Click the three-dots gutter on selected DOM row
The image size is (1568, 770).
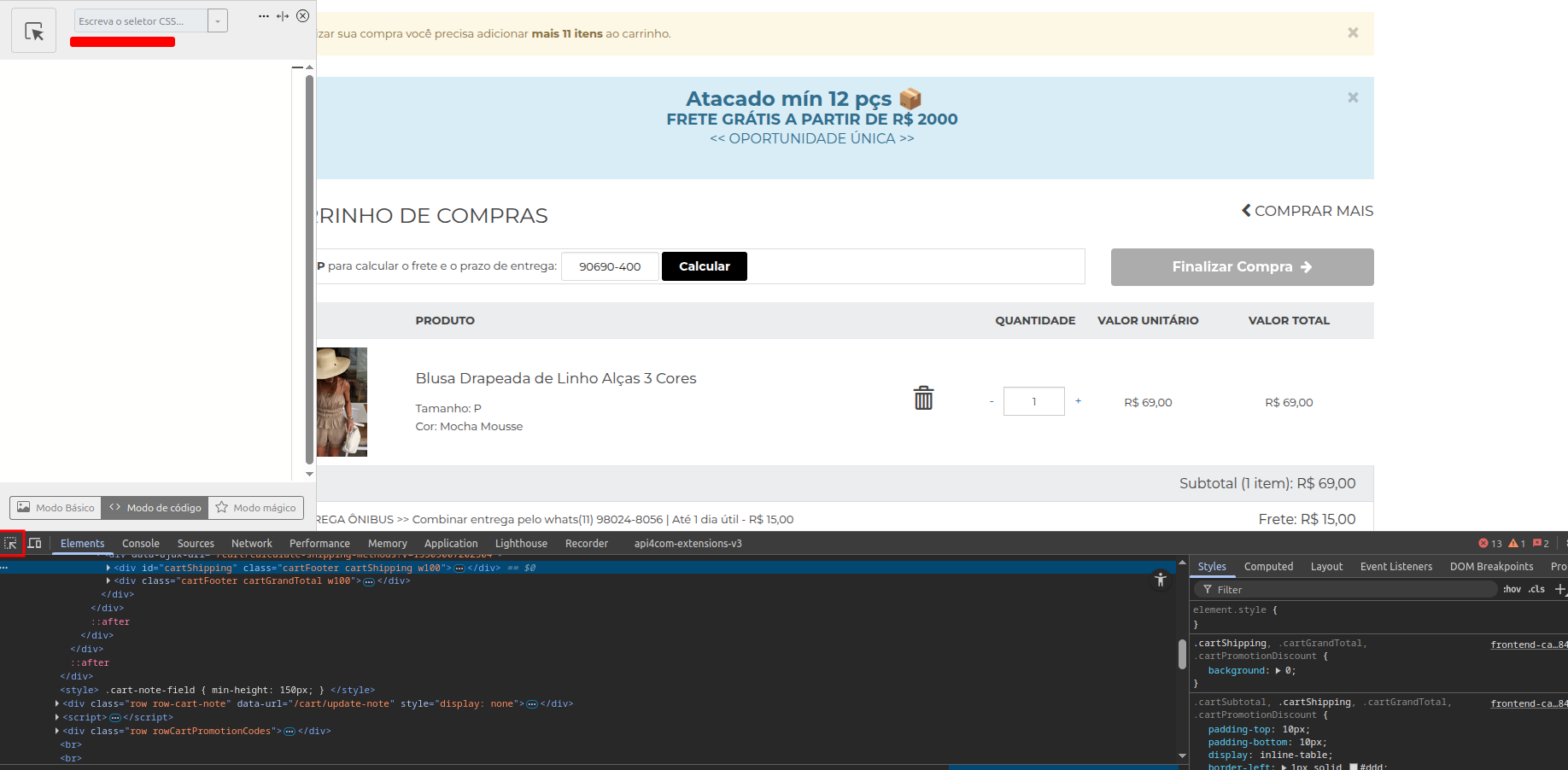tap(4, 568)
